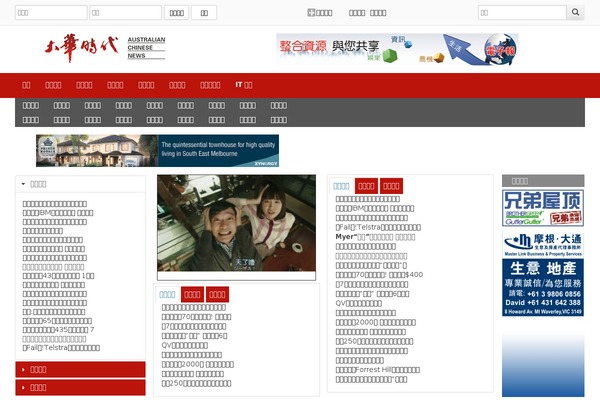Select the last red tab below the video
600x400 pixels.
tap(217, 294)
